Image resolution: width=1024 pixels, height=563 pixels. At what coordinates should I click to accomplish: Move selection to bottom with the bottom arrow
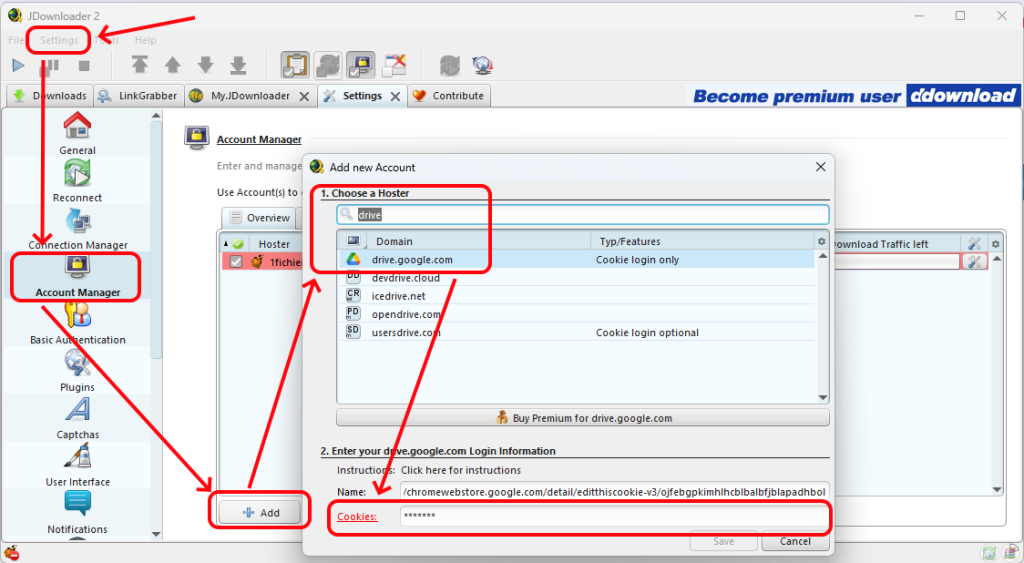[x=238, y=65]
